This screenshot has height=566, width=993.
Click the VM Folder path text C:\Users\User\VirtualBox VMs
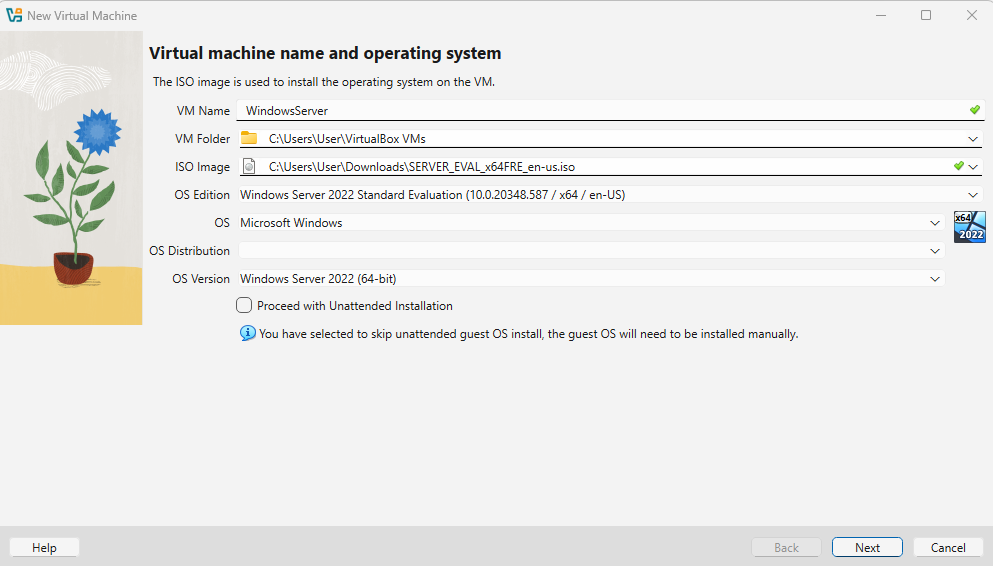point(347,139)
